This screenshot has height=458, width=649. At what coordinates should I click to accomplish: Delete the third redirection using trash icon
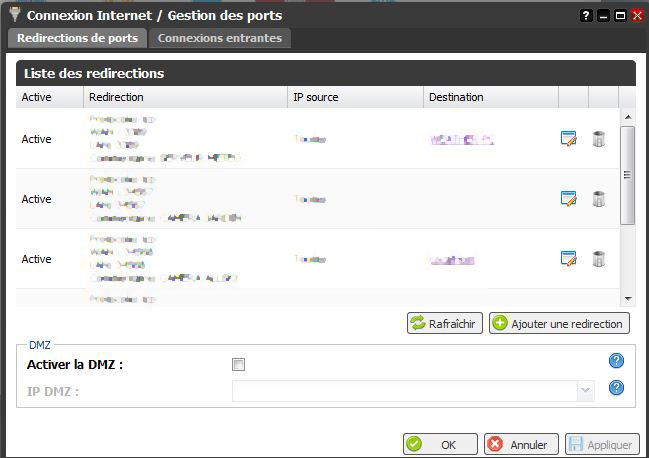(x=599, y=259)
